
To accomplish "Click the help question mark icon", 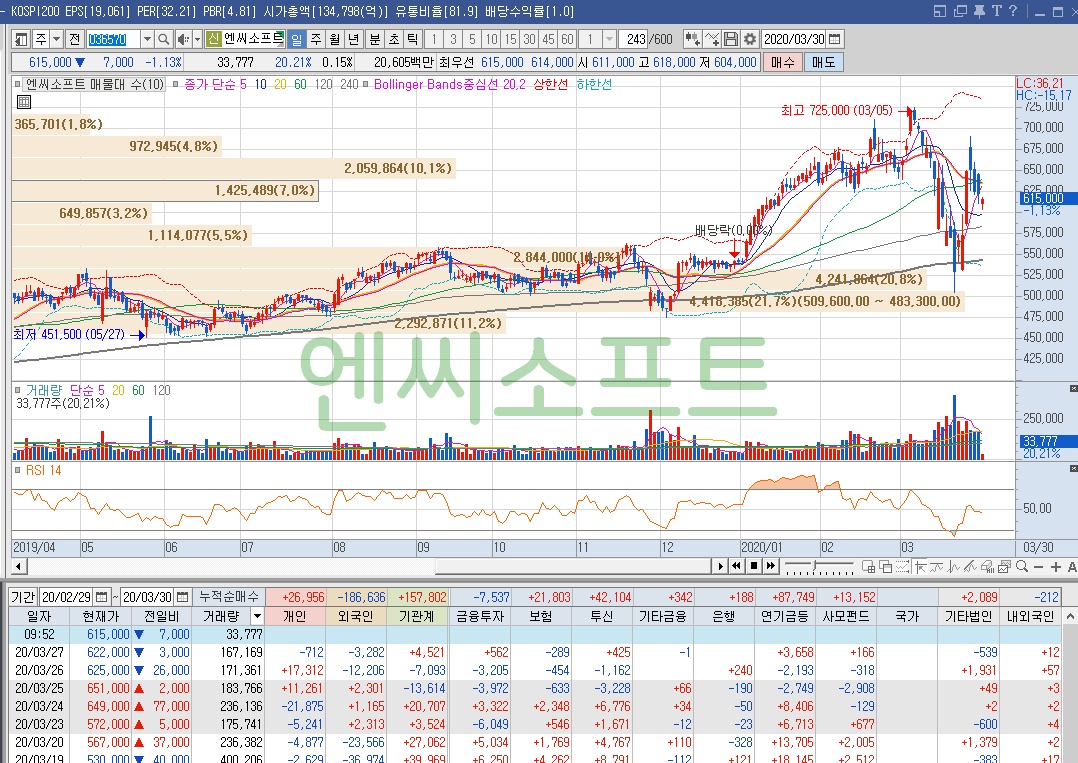I will 1013,11.
